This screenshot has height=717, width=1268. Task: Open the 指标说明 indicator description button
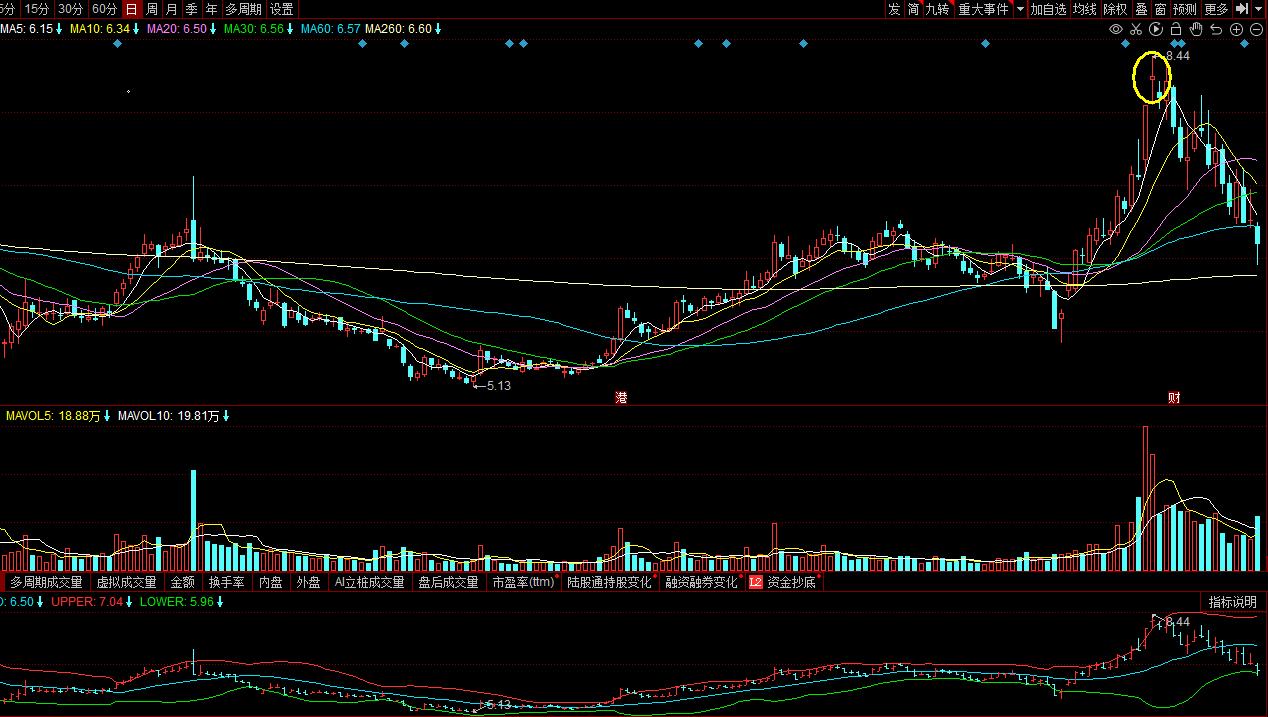tap(1232, 602)
